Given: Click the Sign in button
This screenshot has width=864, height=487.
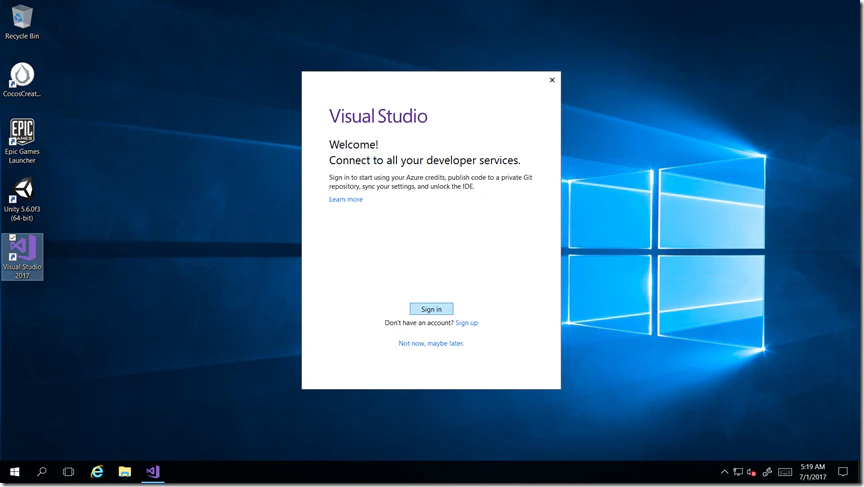Looking at the screenshot, I should point(431,309).
